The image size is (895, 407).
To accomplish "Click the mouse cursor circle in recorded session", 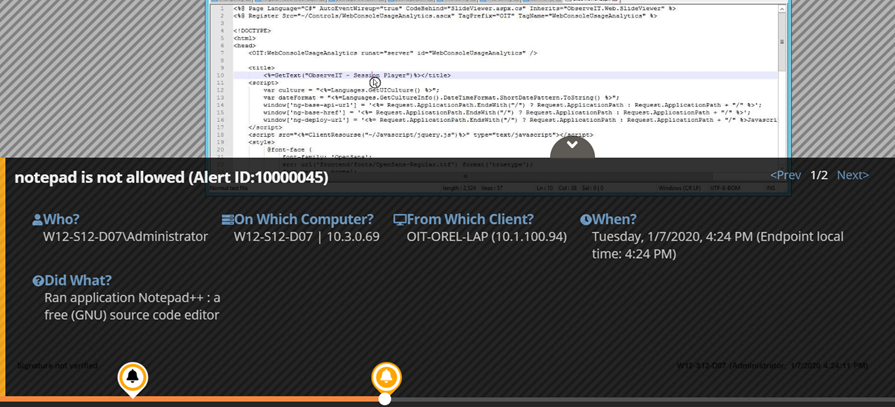I will click(375, 82).
